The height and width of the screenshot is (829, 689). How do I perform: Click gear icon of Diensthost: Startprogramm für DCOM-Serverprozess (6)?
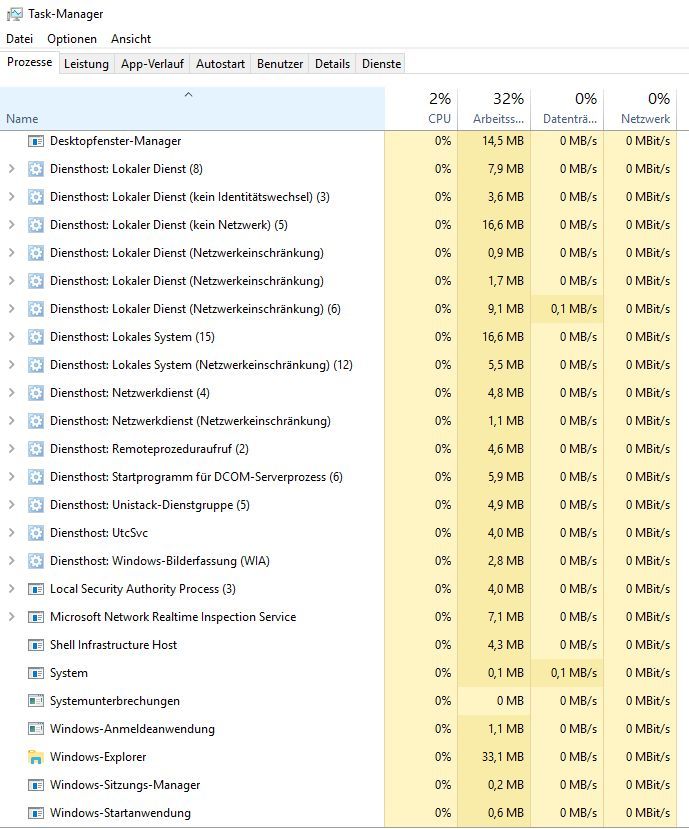[x=35, y=477]
